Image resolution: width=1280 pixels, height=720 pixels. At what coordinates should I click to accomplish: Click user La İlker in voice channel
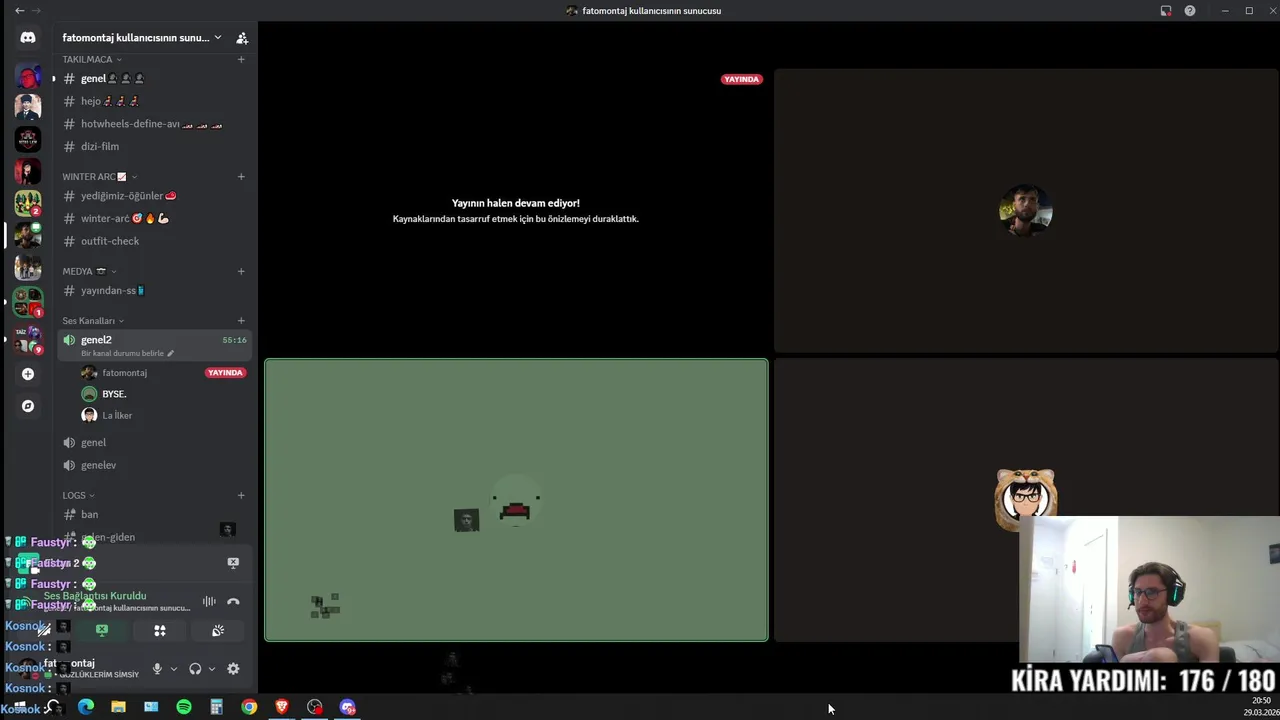[x=116, y=415]
